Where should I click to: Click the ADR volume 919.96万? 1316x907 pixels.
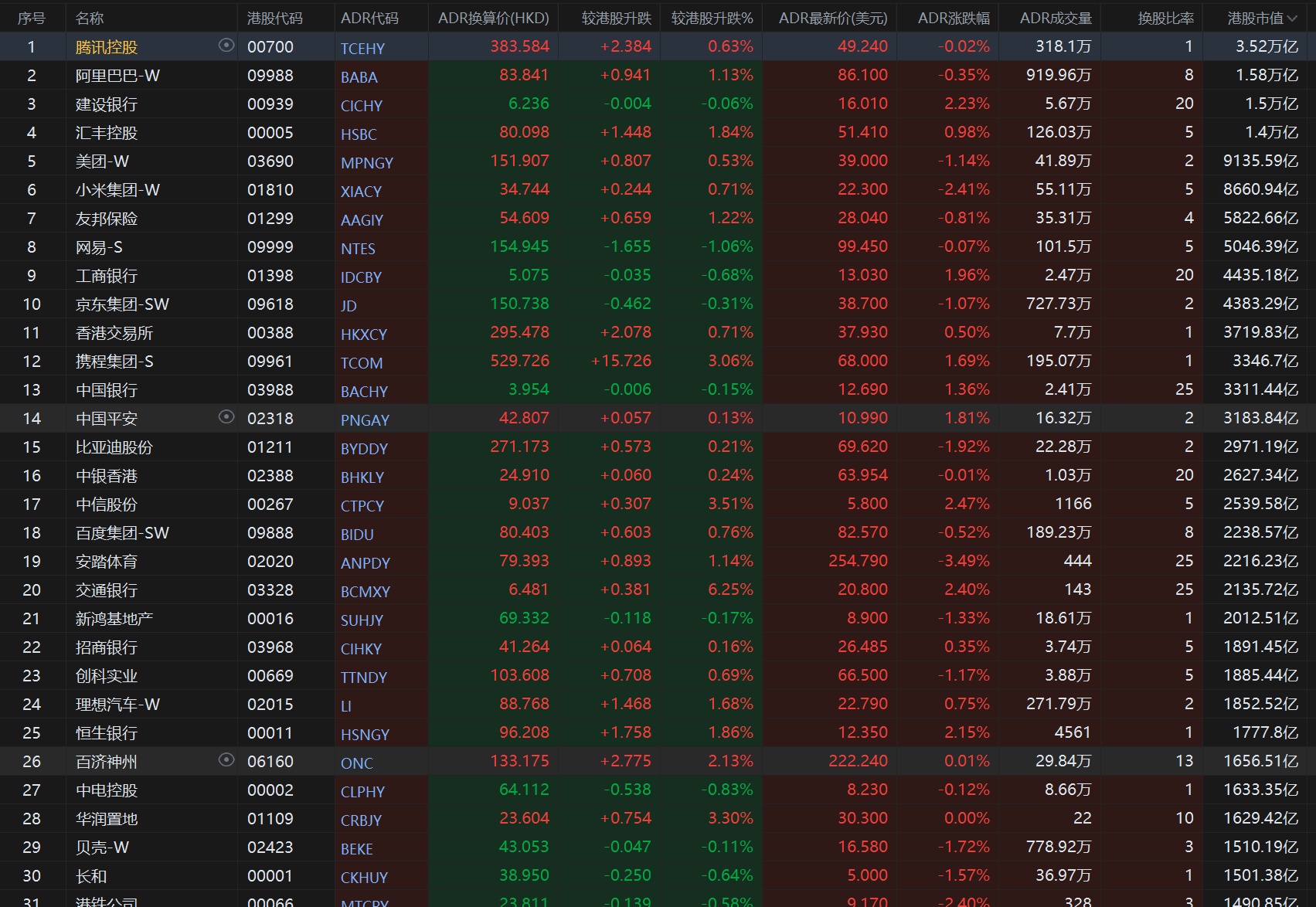[1059, 75]
